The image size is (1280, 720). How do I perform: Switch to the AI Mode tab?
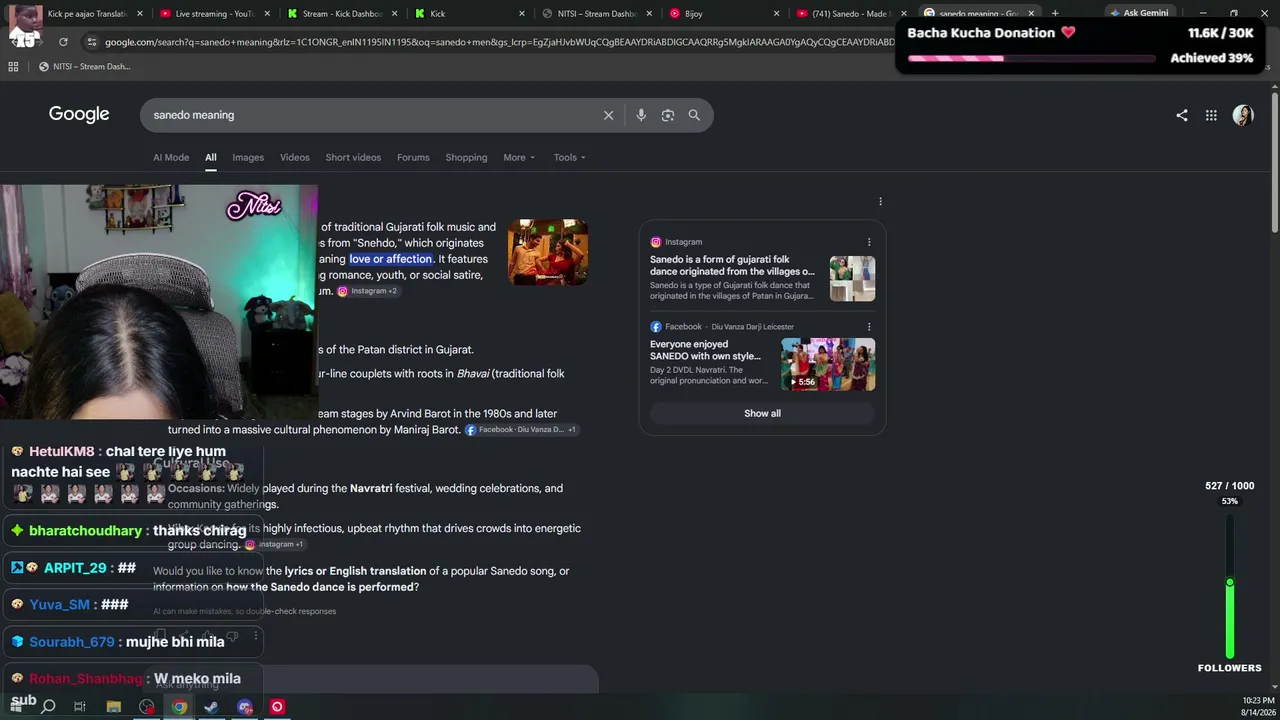[171, 157]
